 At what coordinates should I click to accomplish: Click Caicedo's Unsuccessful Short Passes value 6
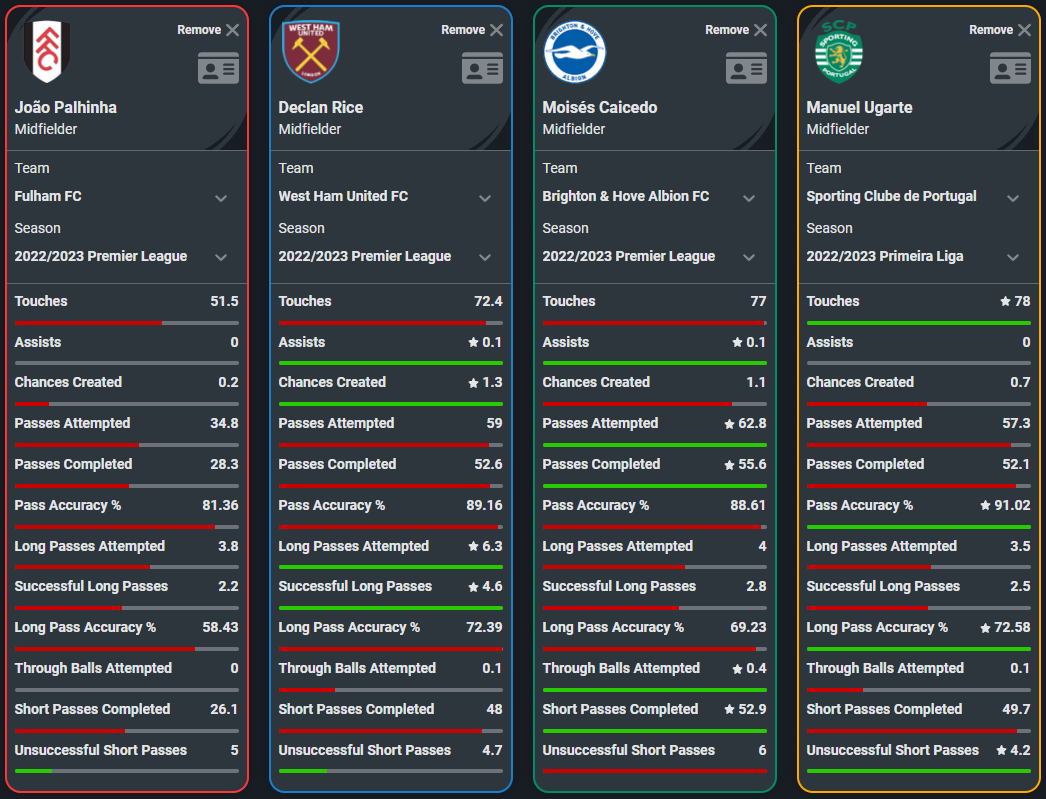762,750
